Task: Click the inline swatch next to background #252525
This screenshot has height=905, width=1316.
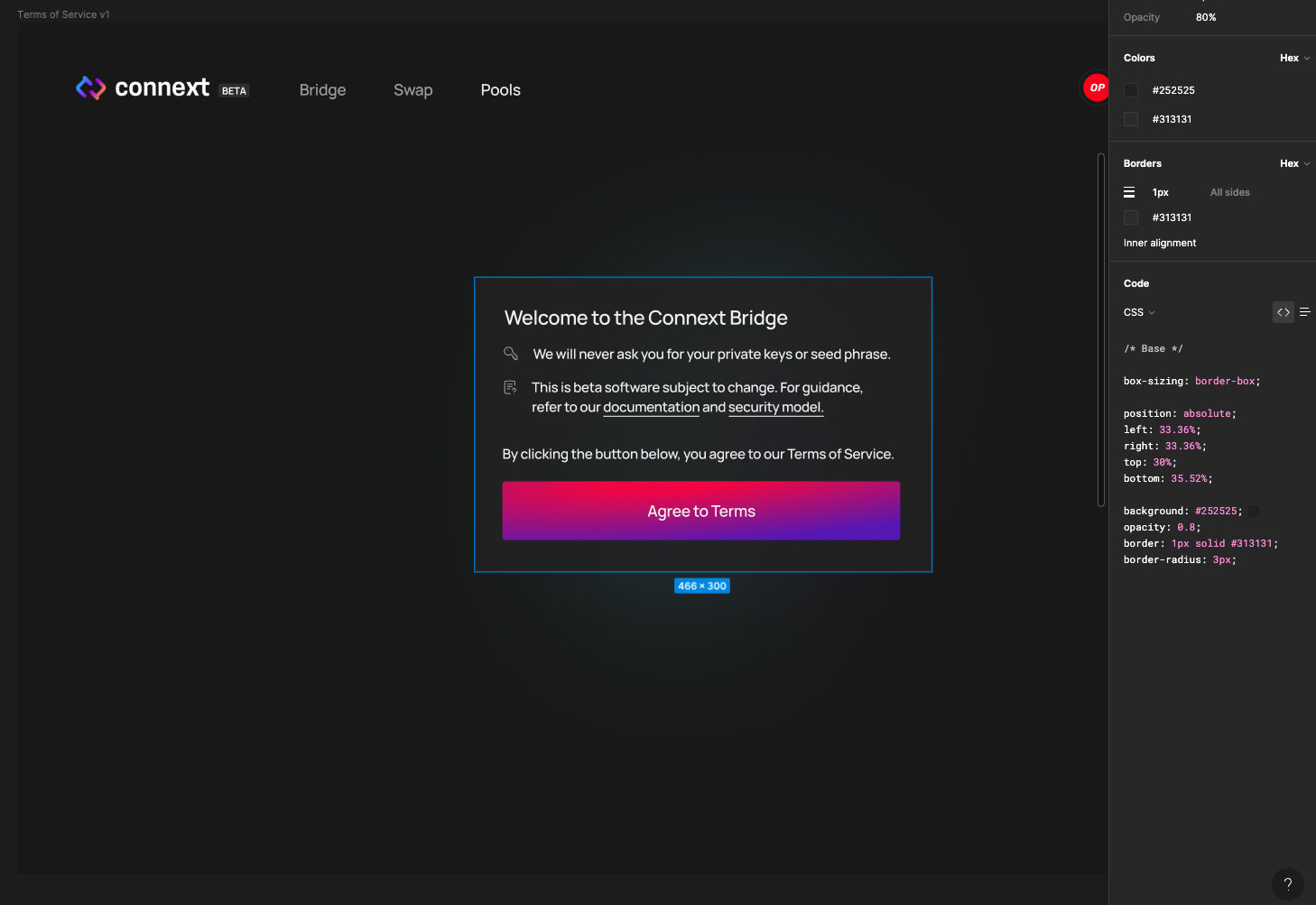Action: pyautogui.click(x=1253, y=511)
